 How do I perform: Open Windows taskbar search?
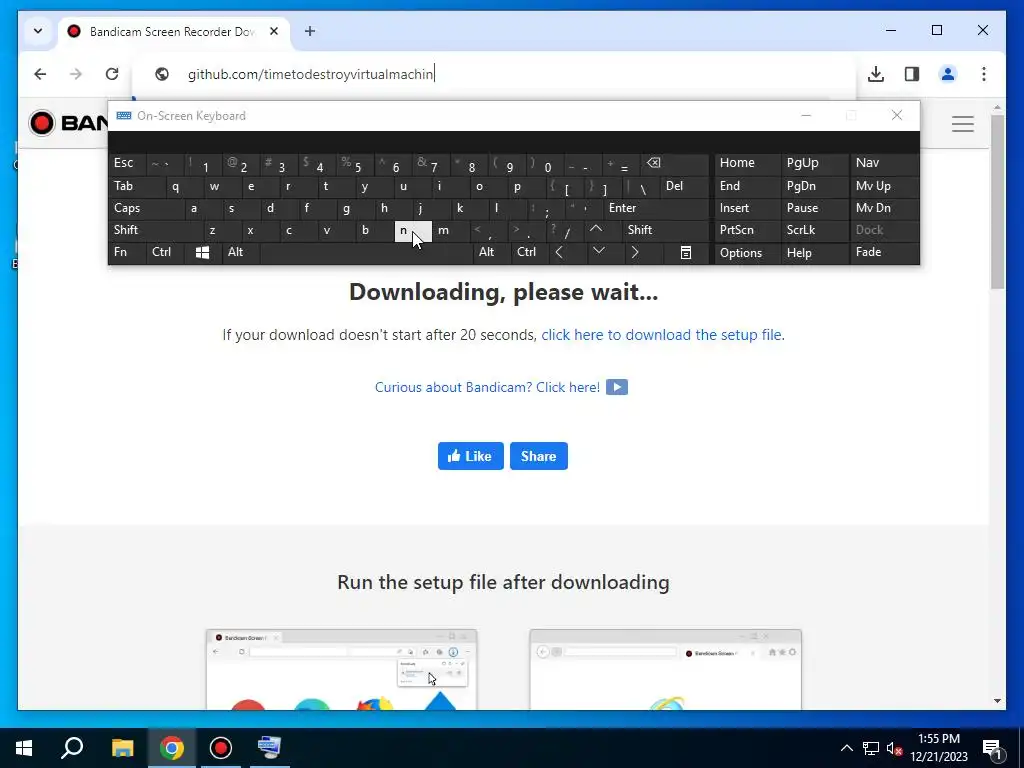72,748
